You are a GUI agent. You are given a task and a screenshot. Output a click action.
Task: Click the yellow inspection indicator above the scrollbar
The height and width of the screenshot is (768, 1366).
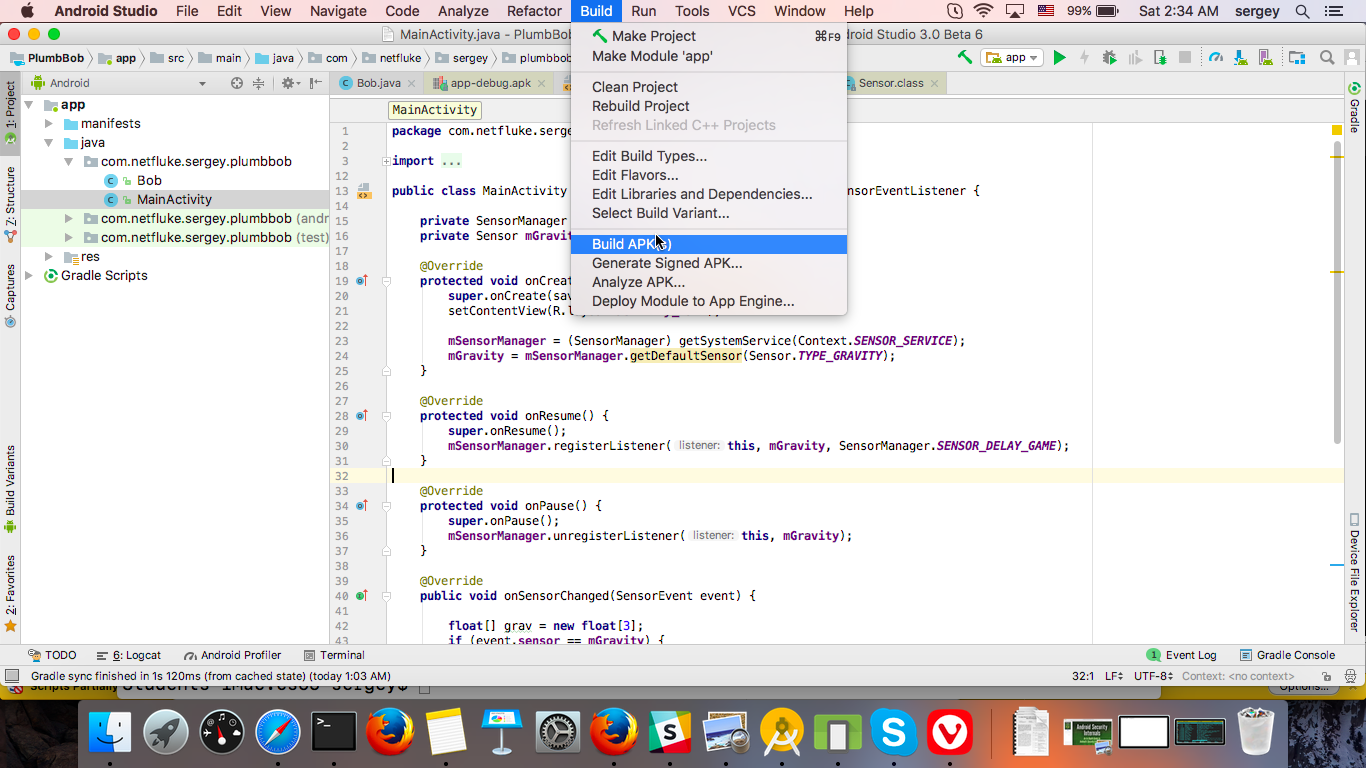click(x=1337, y=130)
